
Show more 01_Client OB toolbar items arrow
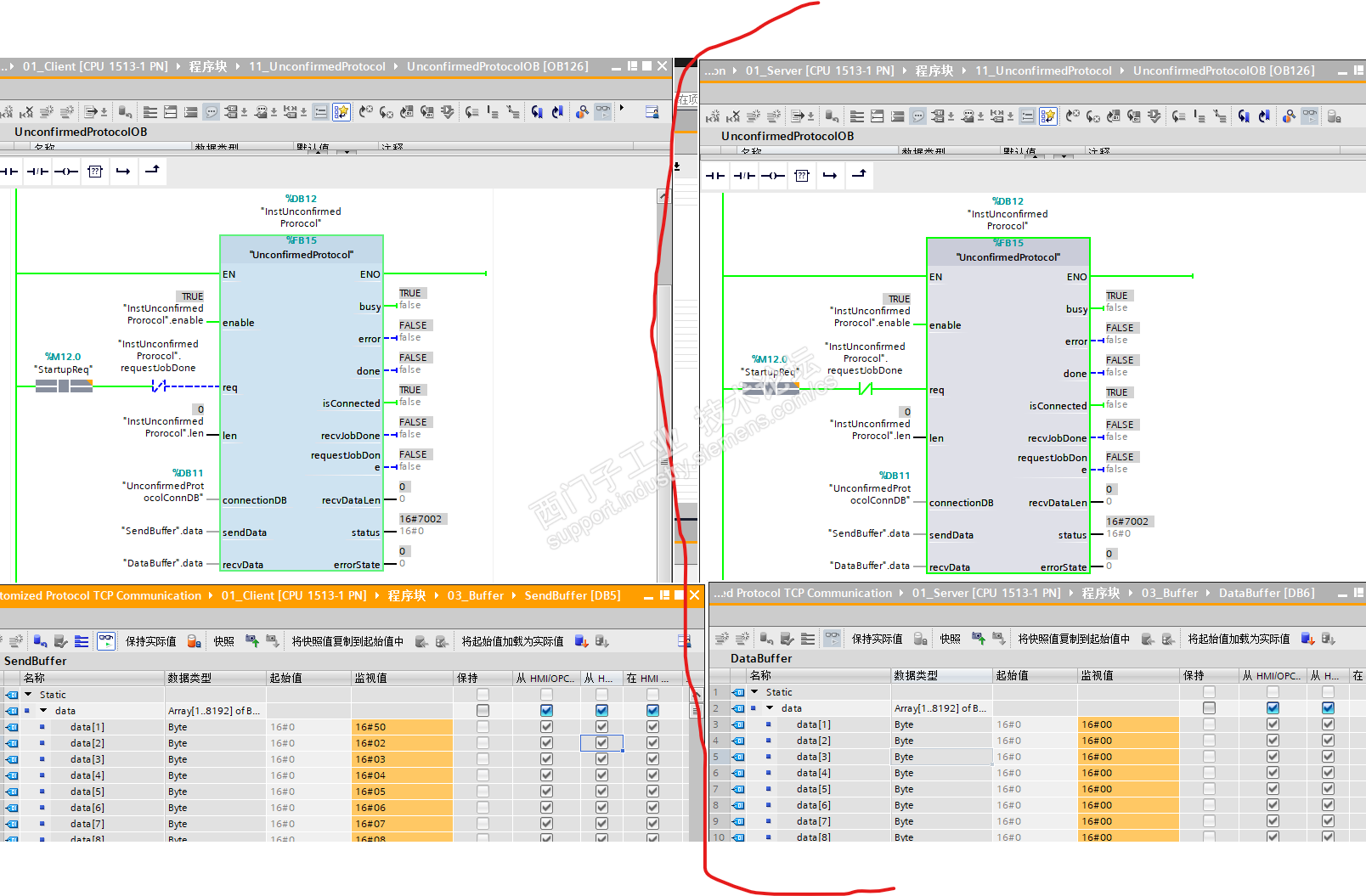click(622, 108)
